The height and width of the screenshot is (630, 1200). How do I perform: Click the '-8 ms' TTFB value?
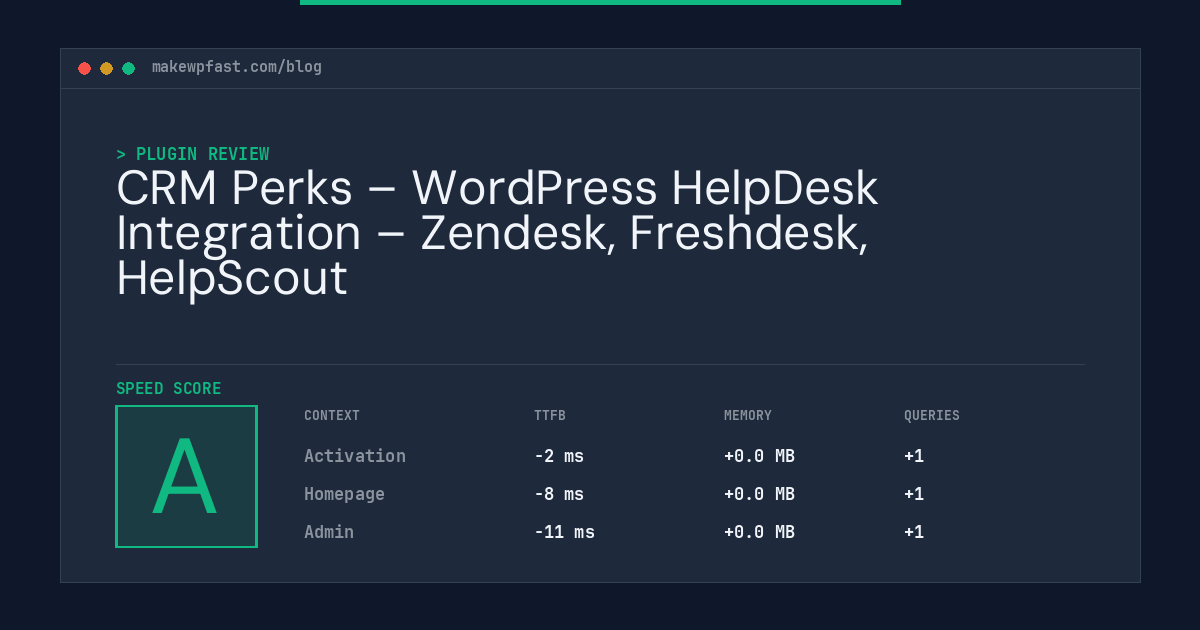pyautogui.click(x=559, y=494)
